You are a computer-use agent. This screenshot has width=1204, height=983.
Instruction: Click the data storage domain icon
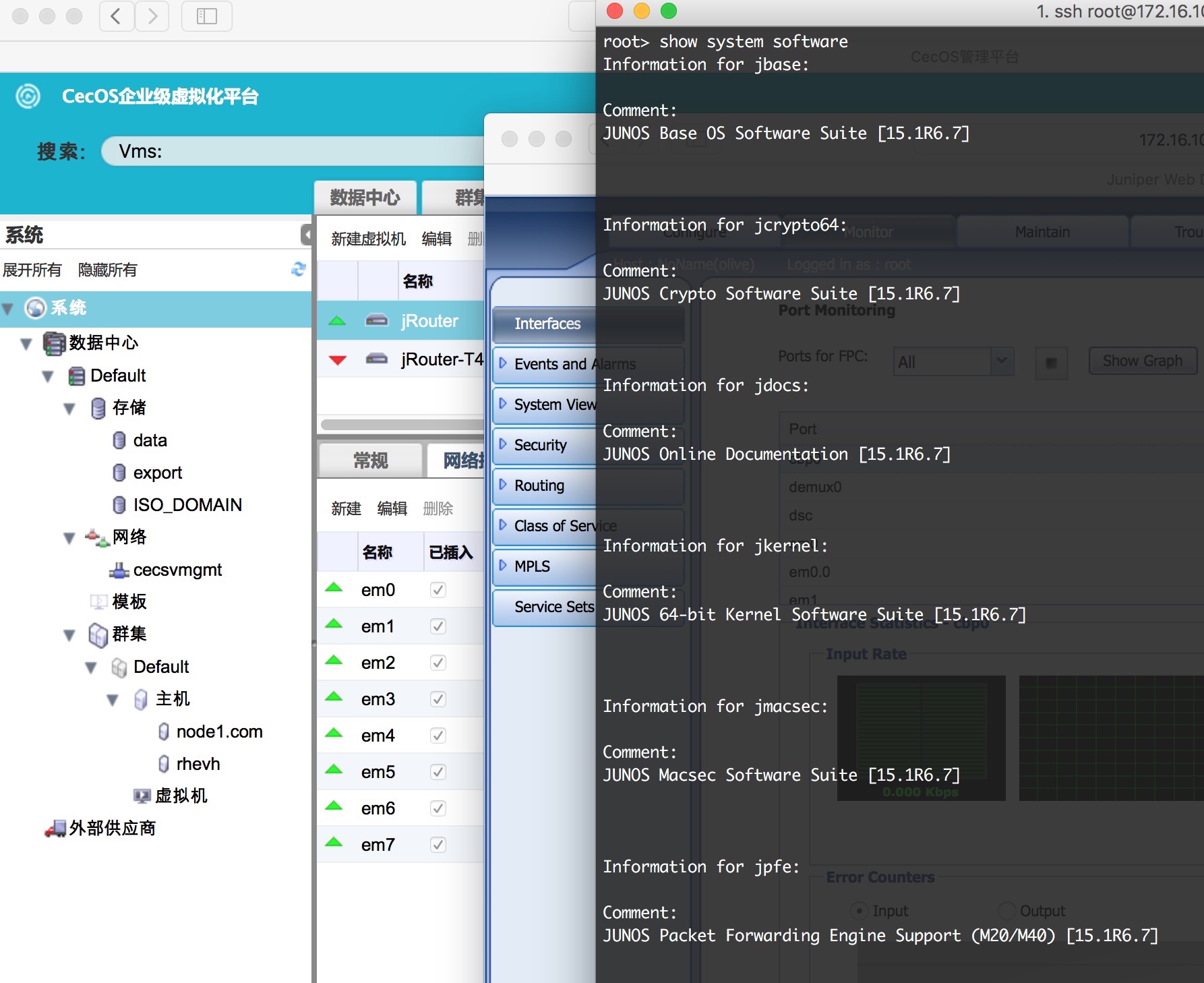[x=119, y=440]
